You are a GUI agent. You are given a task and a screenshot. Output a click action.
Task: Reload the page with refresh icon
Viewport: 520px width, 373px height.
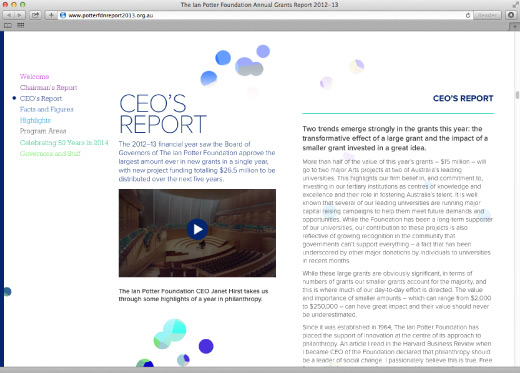pos(468,15)
